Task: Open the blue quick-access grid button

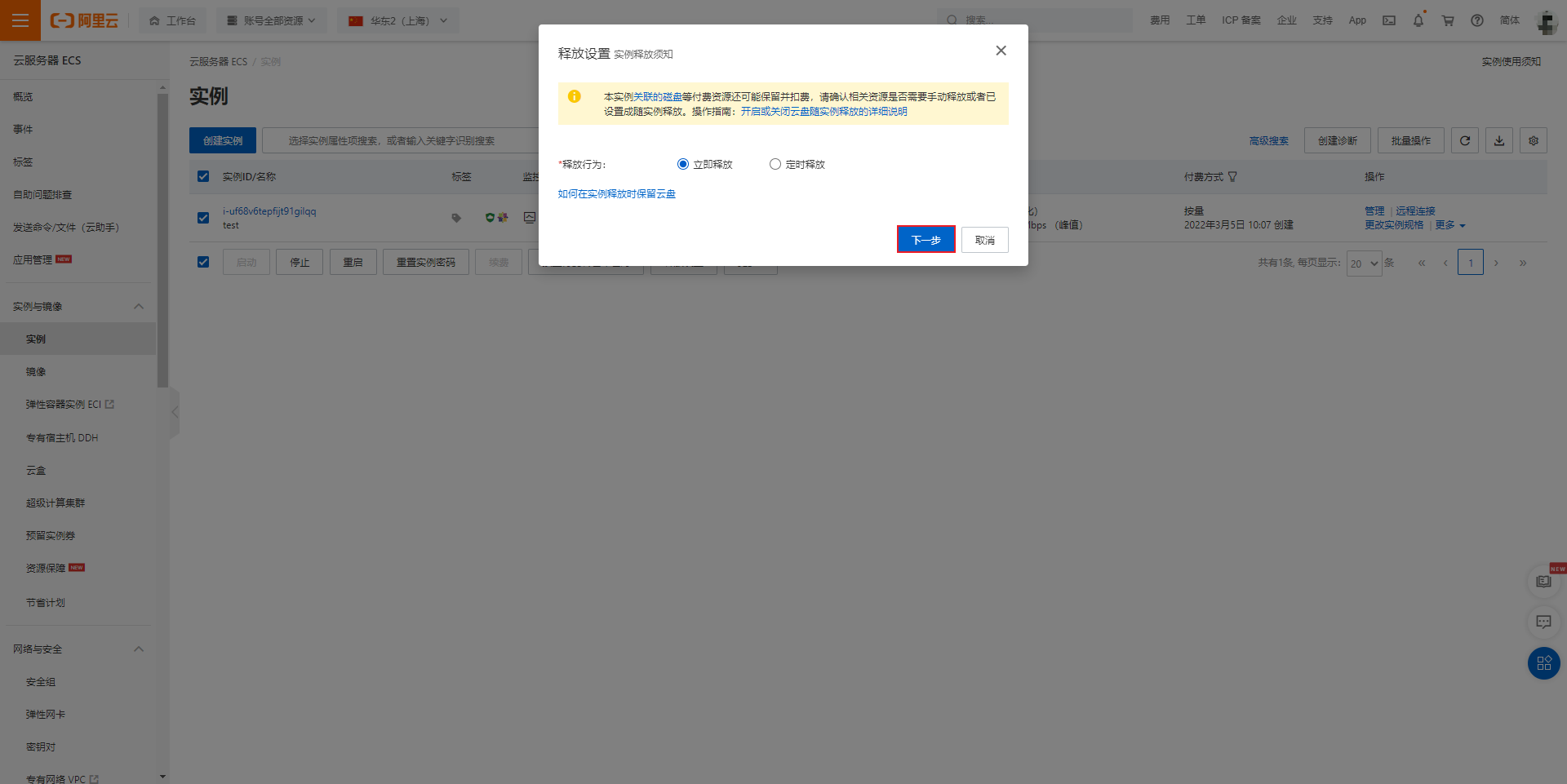Action: [x=1543, y=663]
